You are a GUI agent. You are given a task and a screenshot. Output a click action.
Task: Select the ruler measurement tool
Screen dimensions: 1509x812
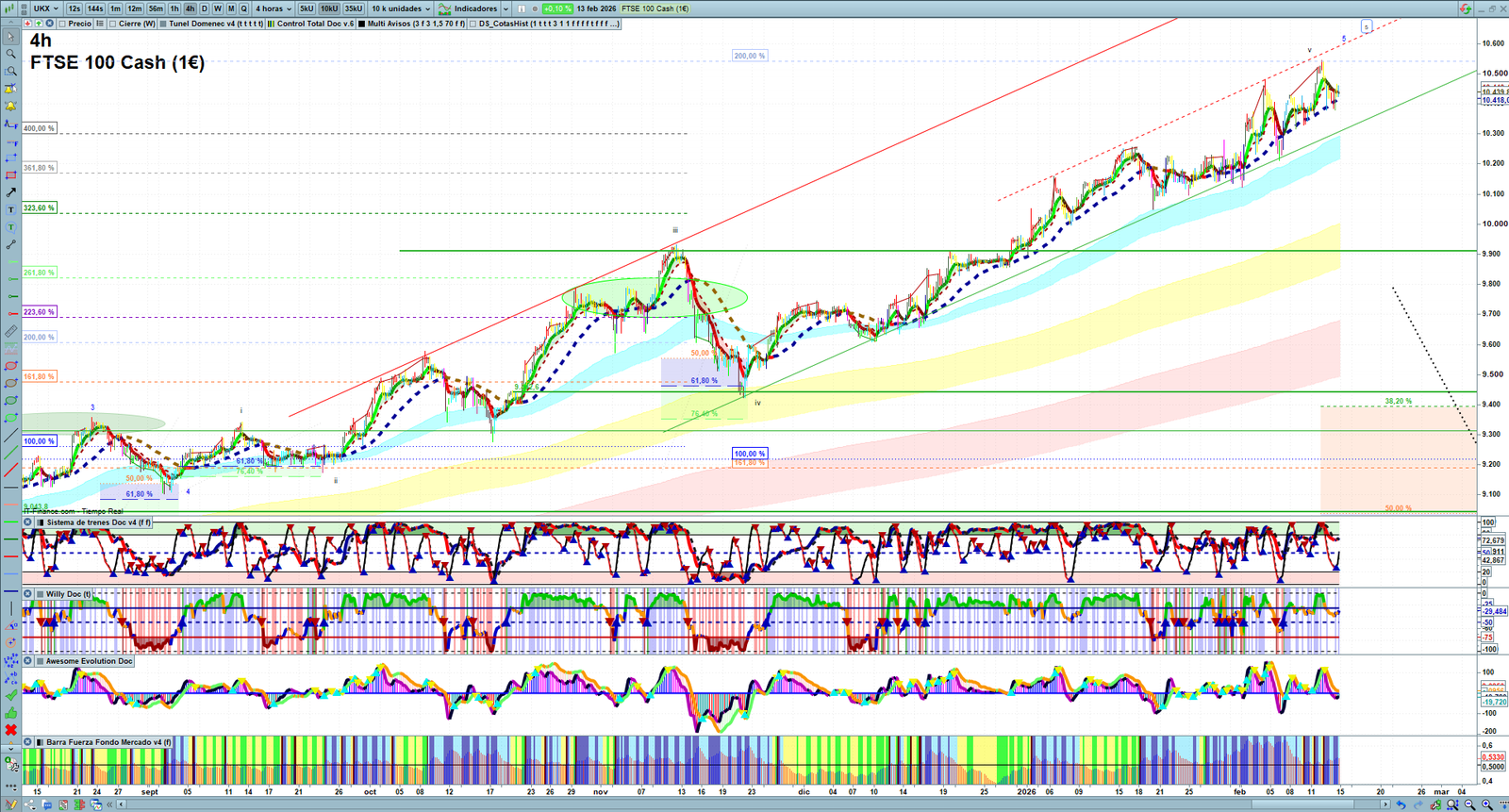(11, 332)
